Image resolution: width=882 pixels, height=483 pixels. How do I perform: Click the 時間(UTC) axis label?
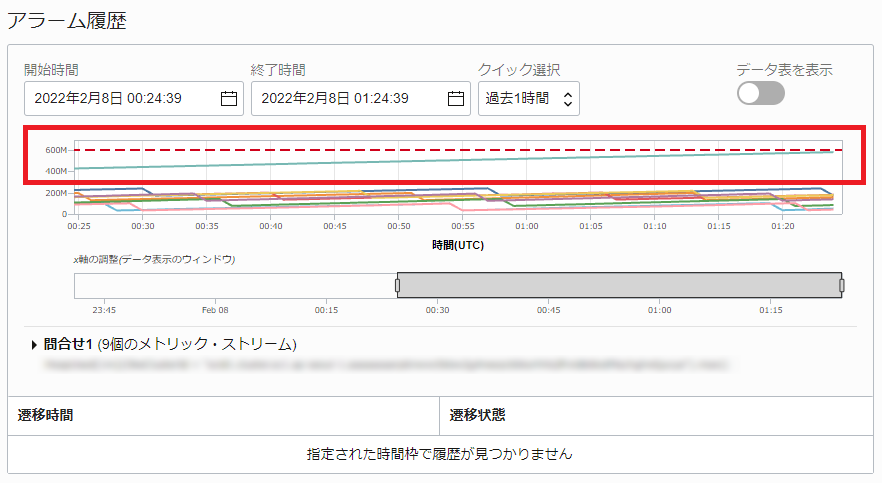click(x=459, y=244)
